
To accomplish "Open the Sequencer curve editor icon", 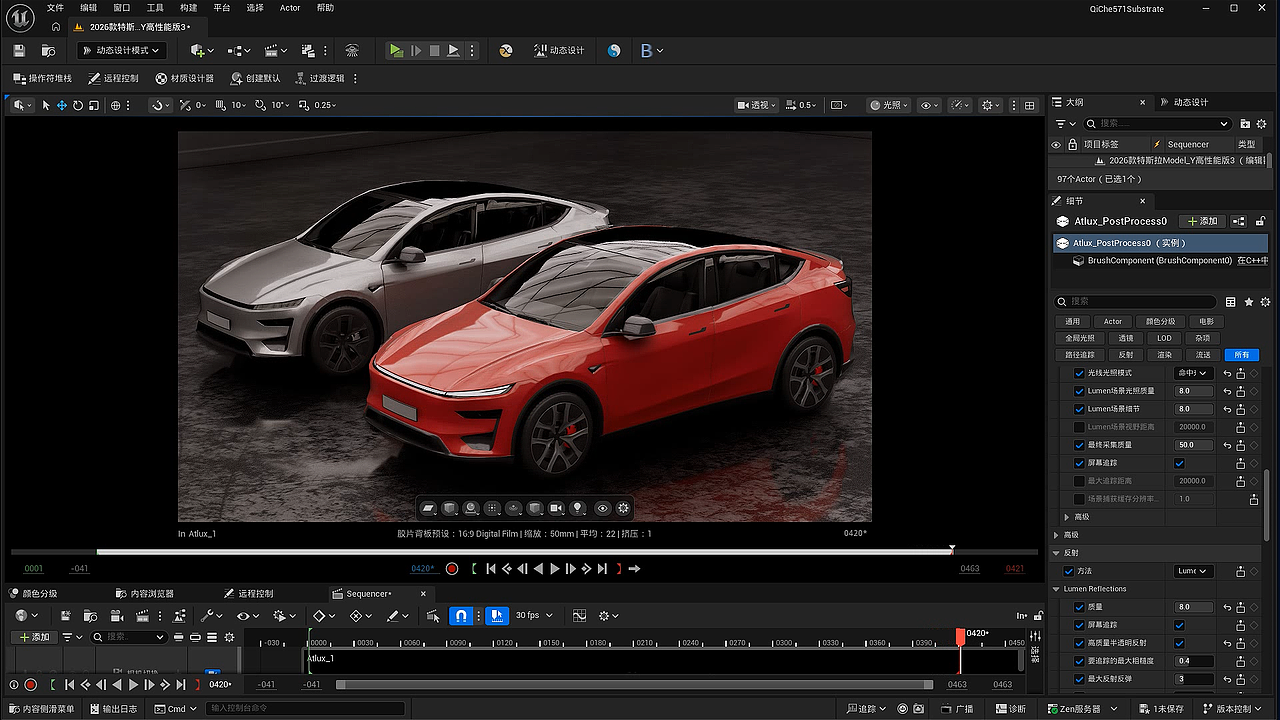I will click(579, 616).
